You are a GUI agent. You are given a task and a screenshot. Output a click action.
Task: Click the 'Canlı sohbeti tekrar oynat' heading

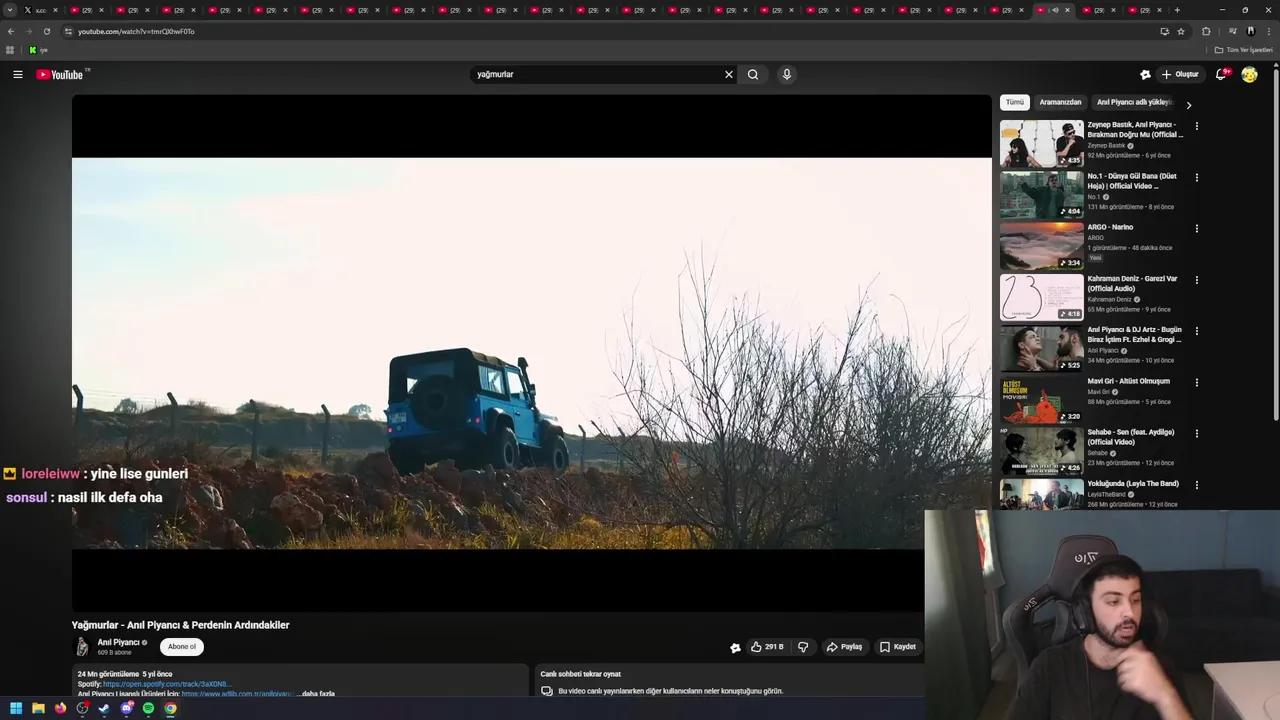[581, 674]
